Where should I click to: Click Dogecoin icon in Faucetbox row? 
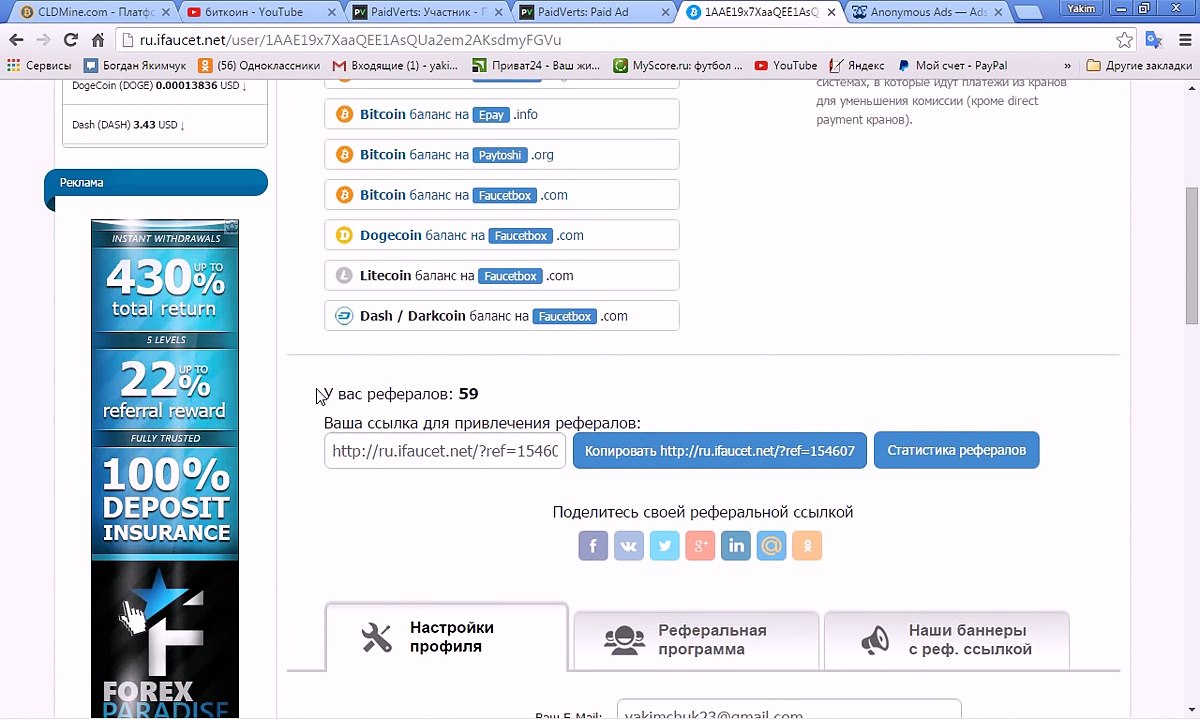pyautogui.click(x=344, y=235)
